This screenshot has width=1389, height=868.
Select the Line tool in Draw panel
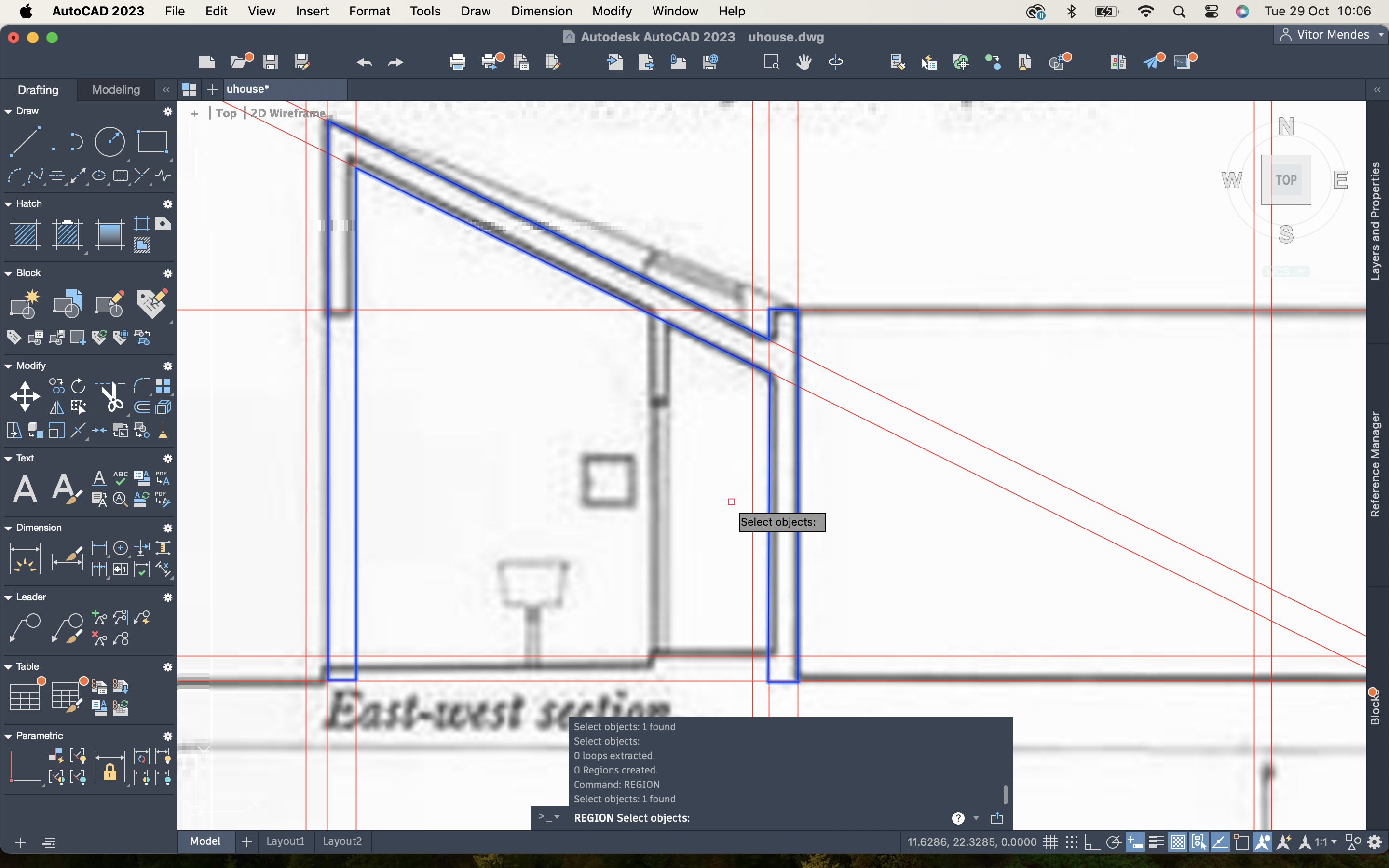click(x=25, y=141)
